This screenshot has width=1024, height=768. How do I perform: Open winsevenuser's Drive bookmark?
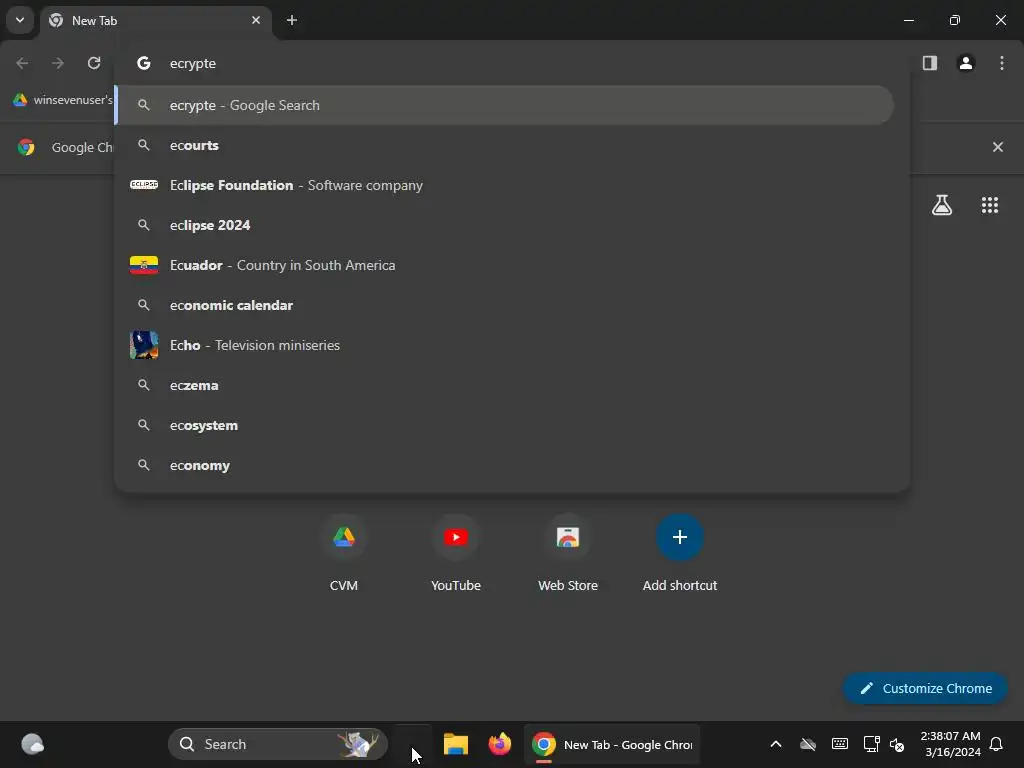(63, 100)
